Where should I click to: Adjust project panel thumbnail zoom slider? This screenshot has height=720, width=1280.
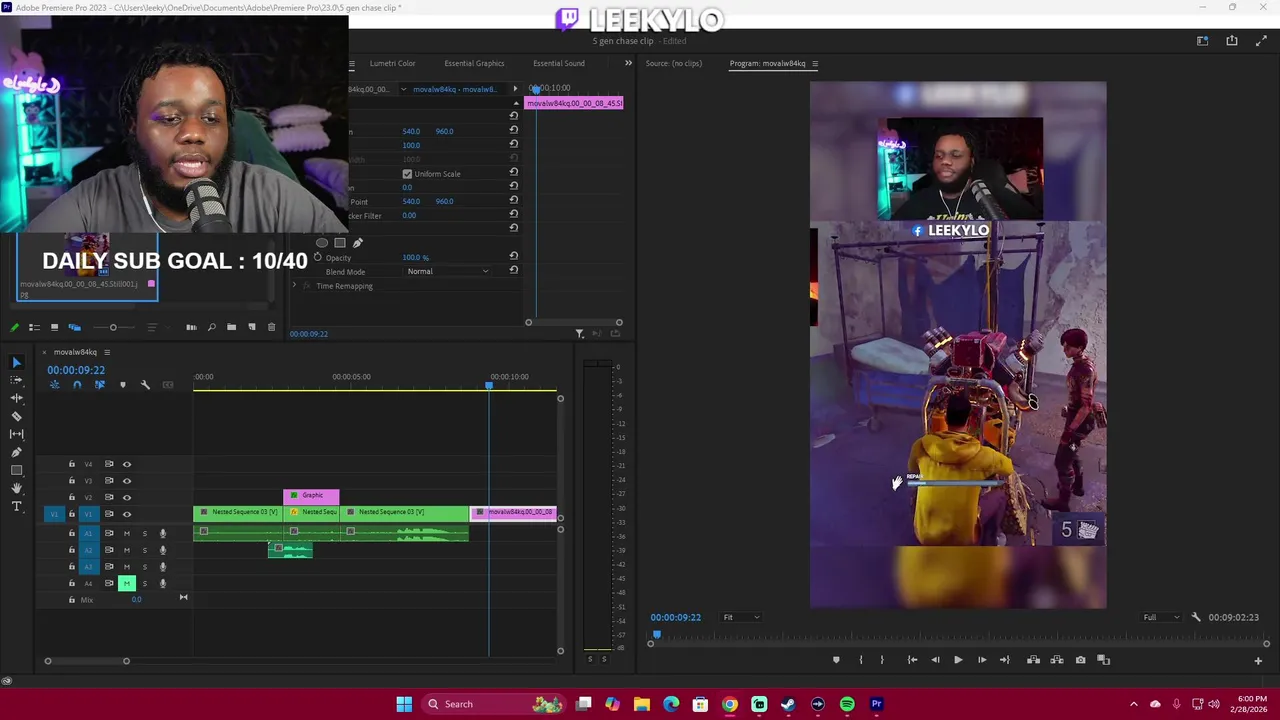[113, 327]
